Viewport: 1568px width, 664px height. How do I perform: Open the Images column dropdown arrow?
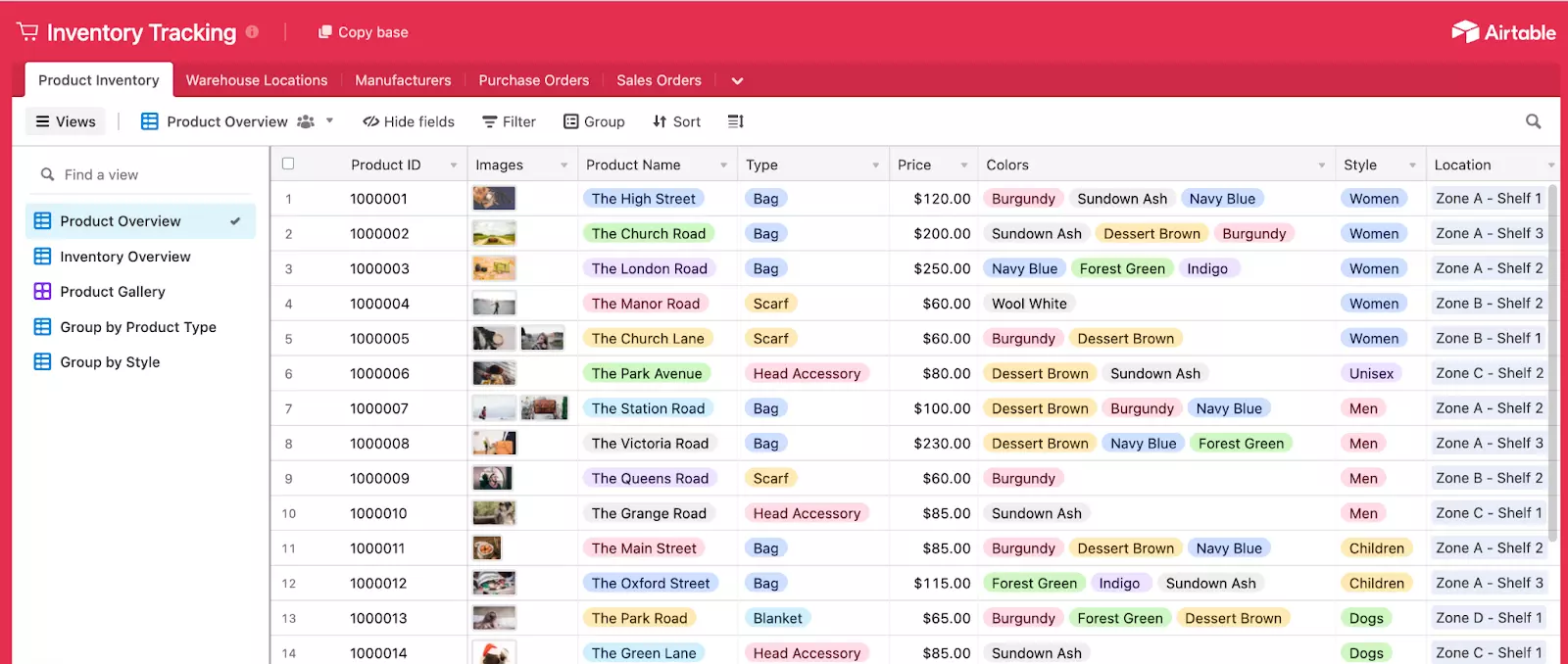(564, 166)
